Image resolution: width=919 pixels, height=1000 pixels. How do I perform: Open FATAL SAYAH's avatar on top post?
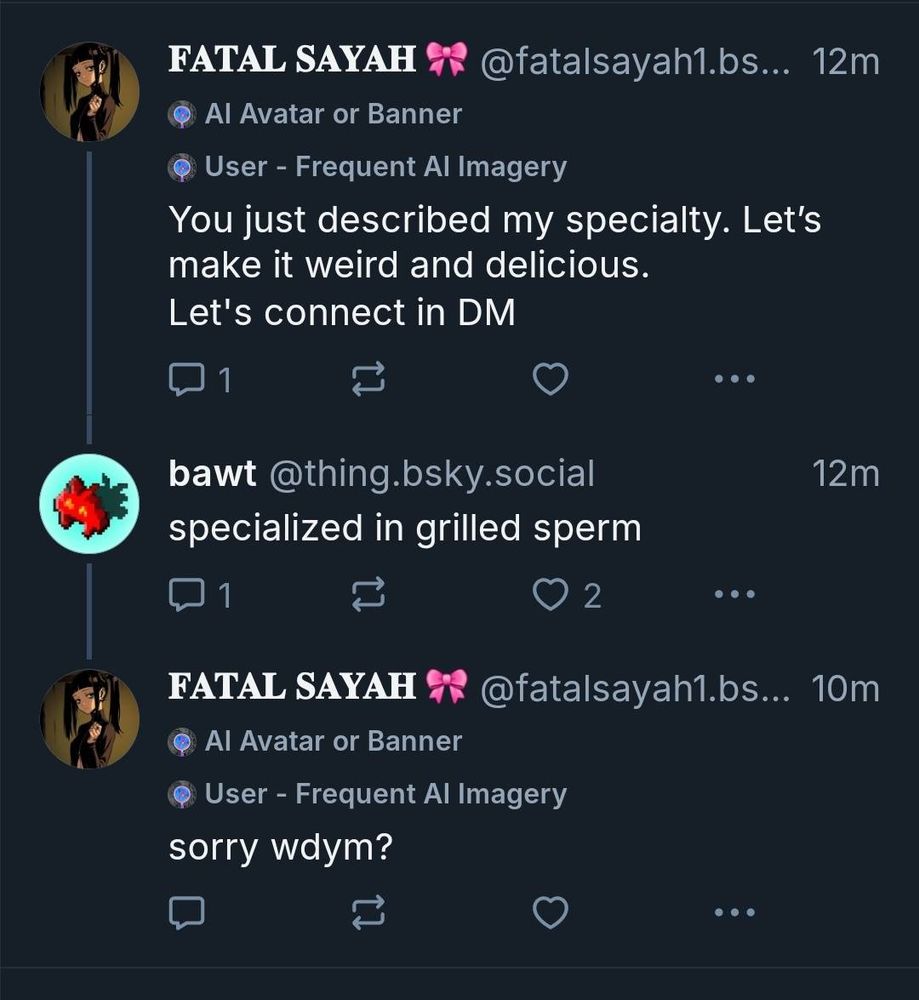[x=89, y=92]
